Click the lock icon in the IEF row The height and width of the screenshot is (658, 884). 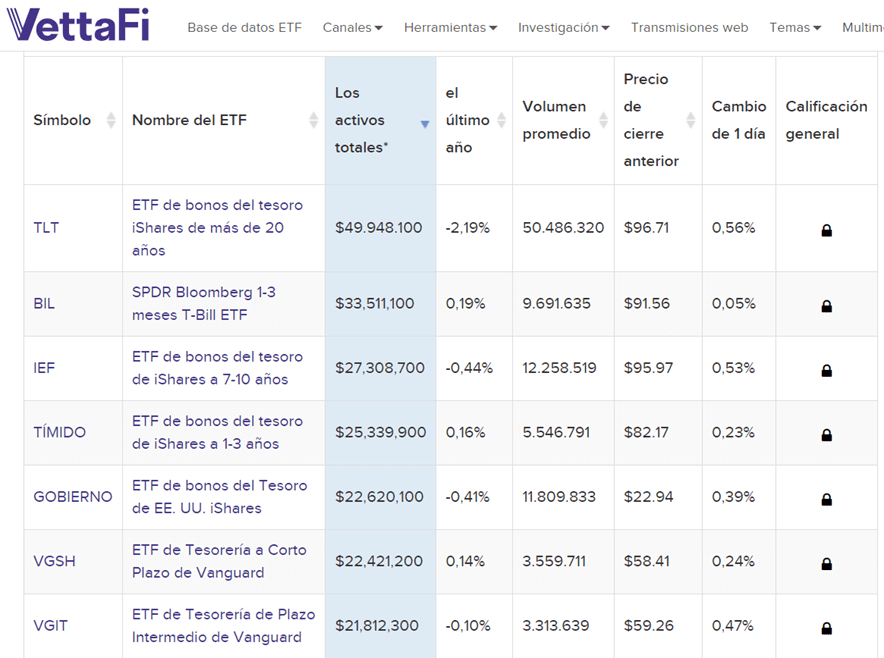[826, 370]
